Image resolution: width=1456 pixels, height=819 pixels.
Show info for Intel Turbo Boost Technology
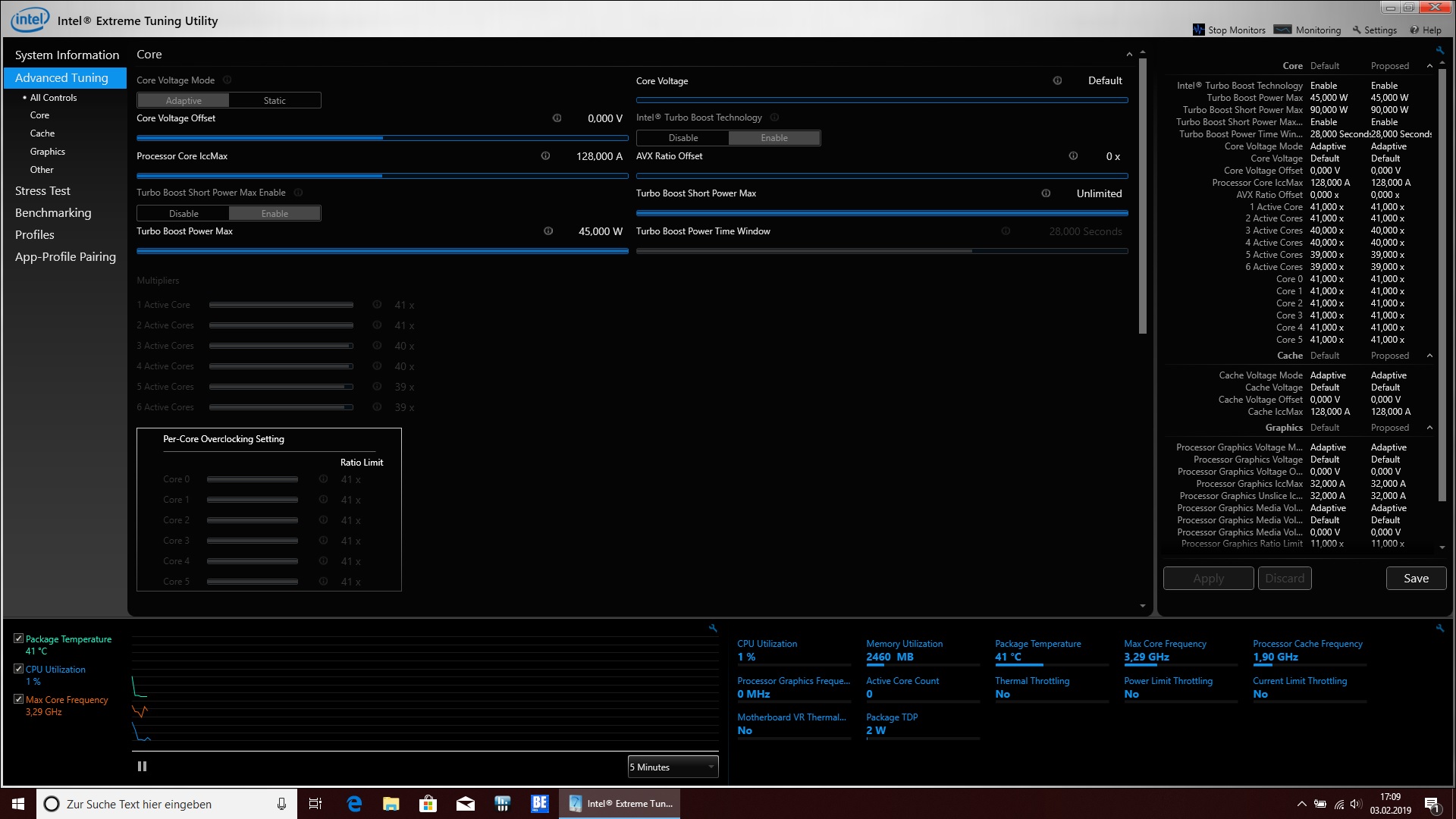[774, 118]
